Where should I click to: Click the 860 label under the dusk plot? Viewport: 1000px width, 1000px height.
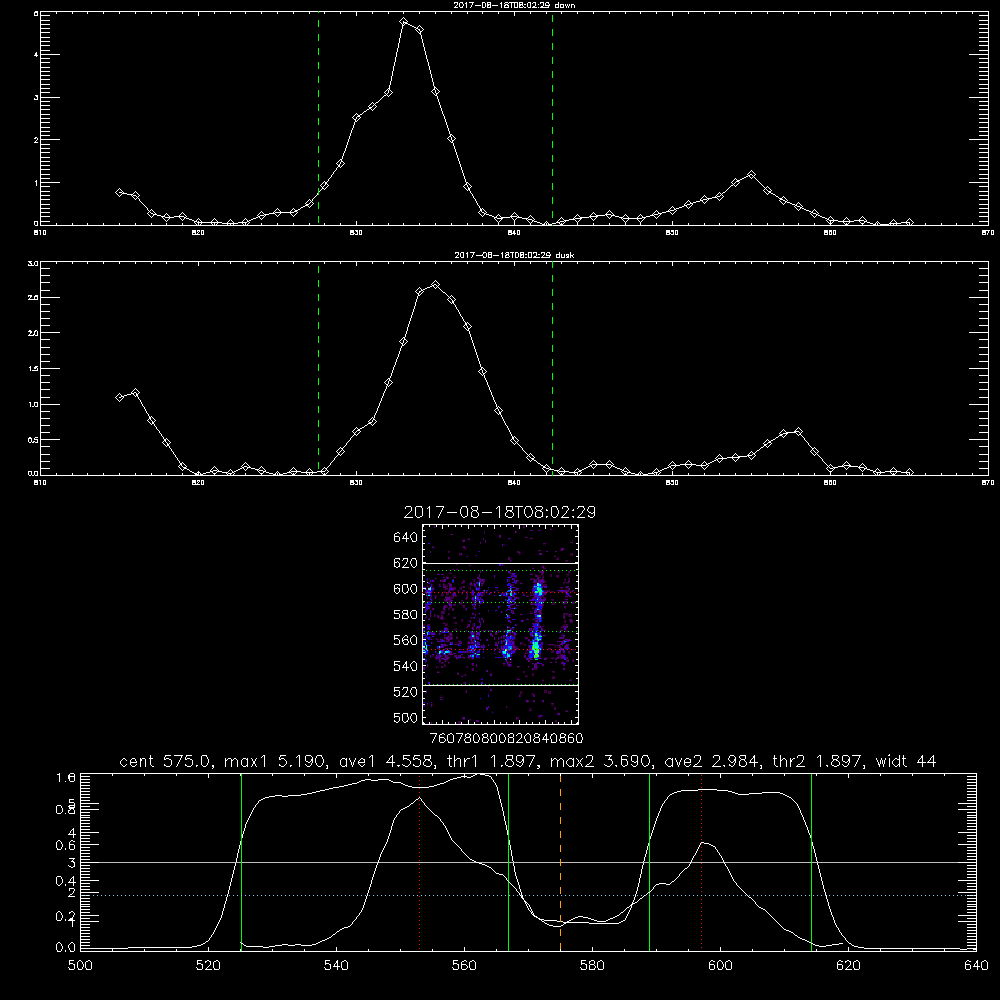pos(830,483)
